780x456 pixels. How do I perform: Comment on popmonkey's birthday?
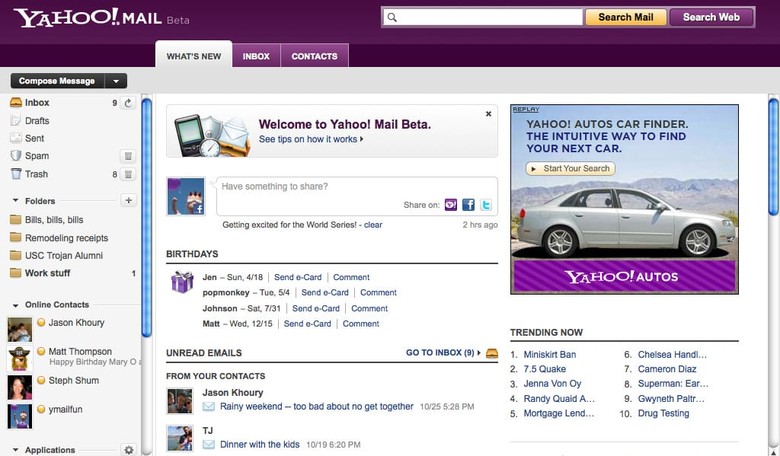coord(379,292)
